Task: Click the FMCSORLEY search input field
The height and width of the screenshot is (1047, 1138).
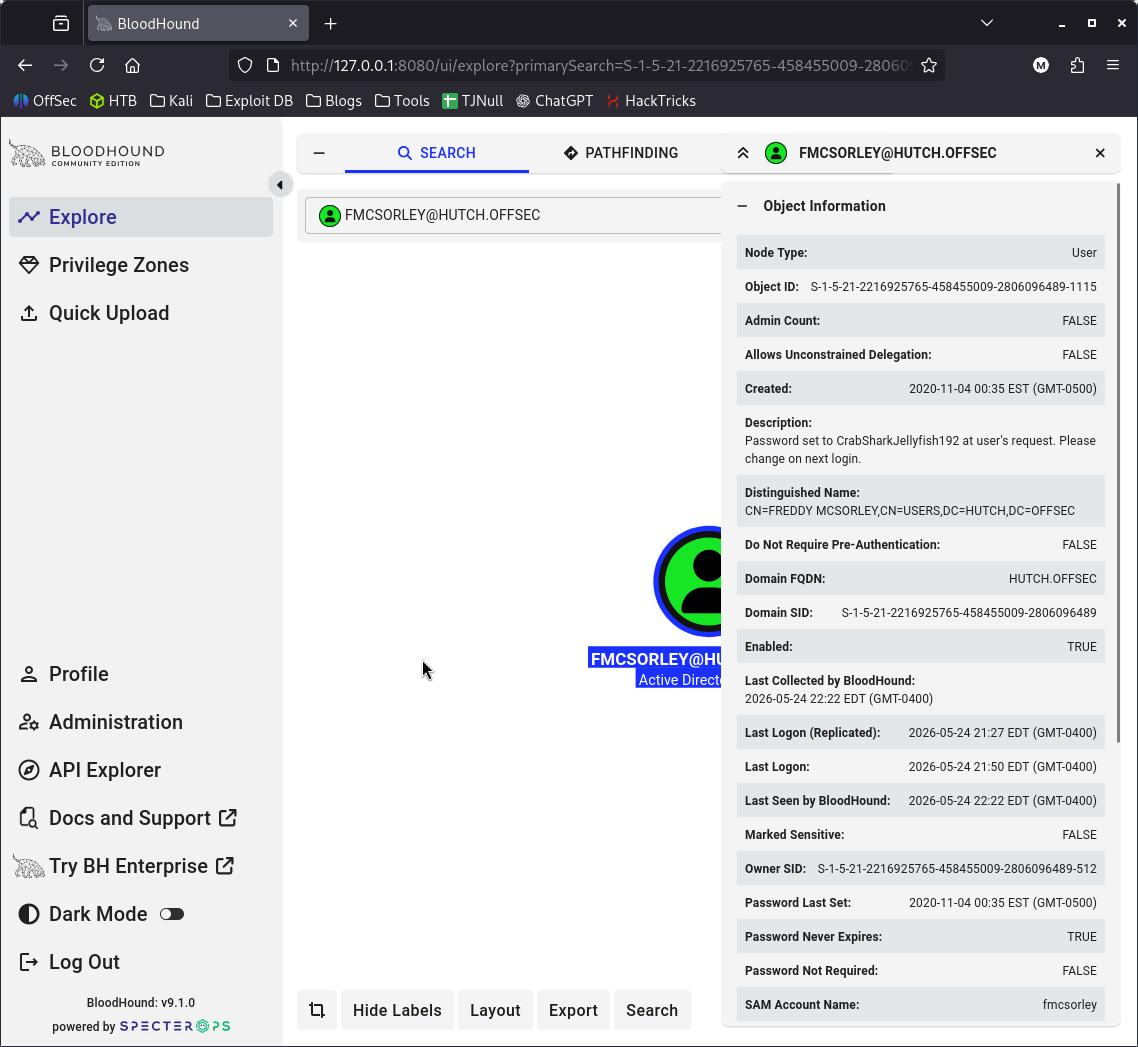Action: point(514,215)
